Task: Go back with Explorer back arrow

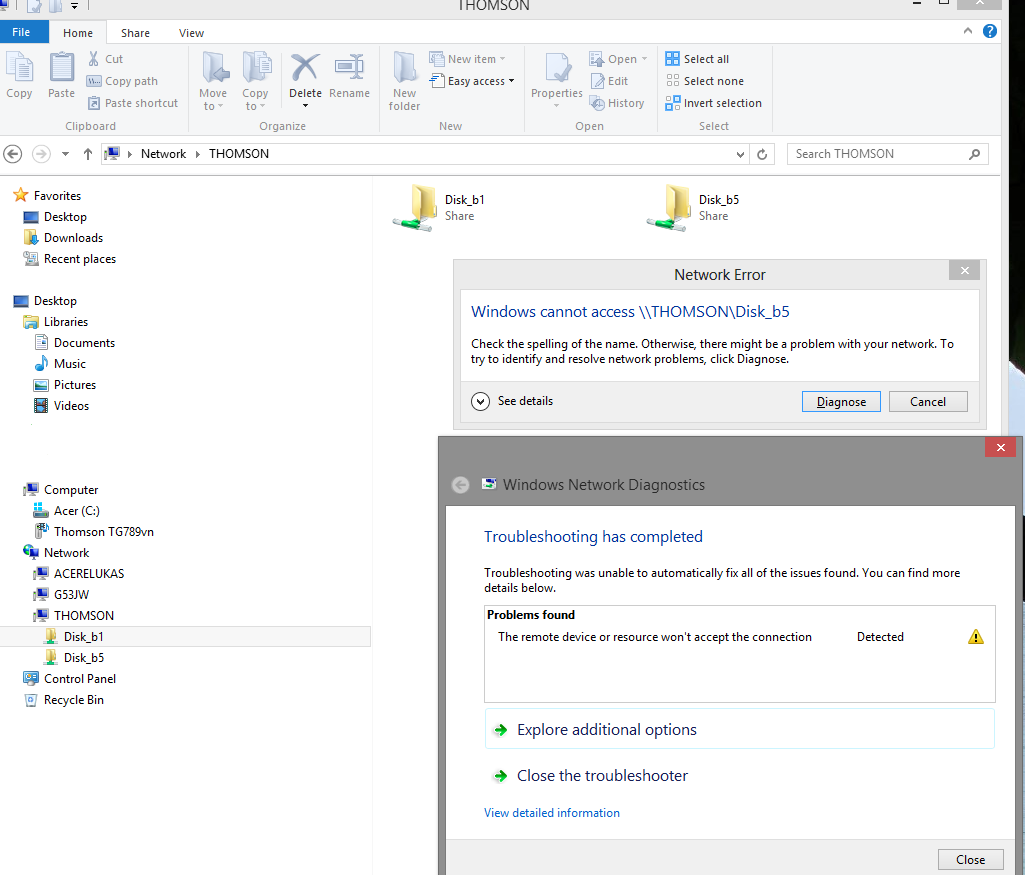Action: (12, 154)
